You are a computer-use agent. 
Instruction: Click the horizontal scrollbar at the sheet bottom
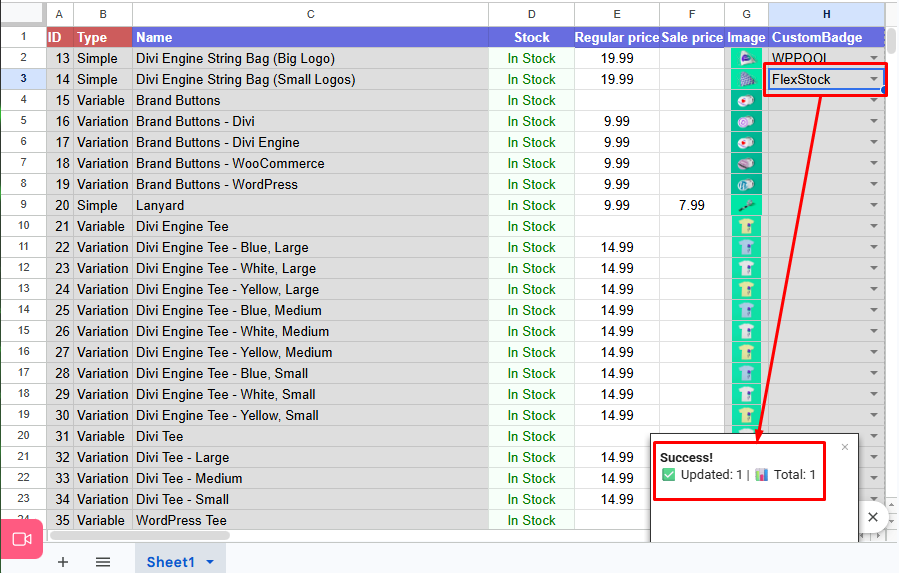tap(140, 536)
